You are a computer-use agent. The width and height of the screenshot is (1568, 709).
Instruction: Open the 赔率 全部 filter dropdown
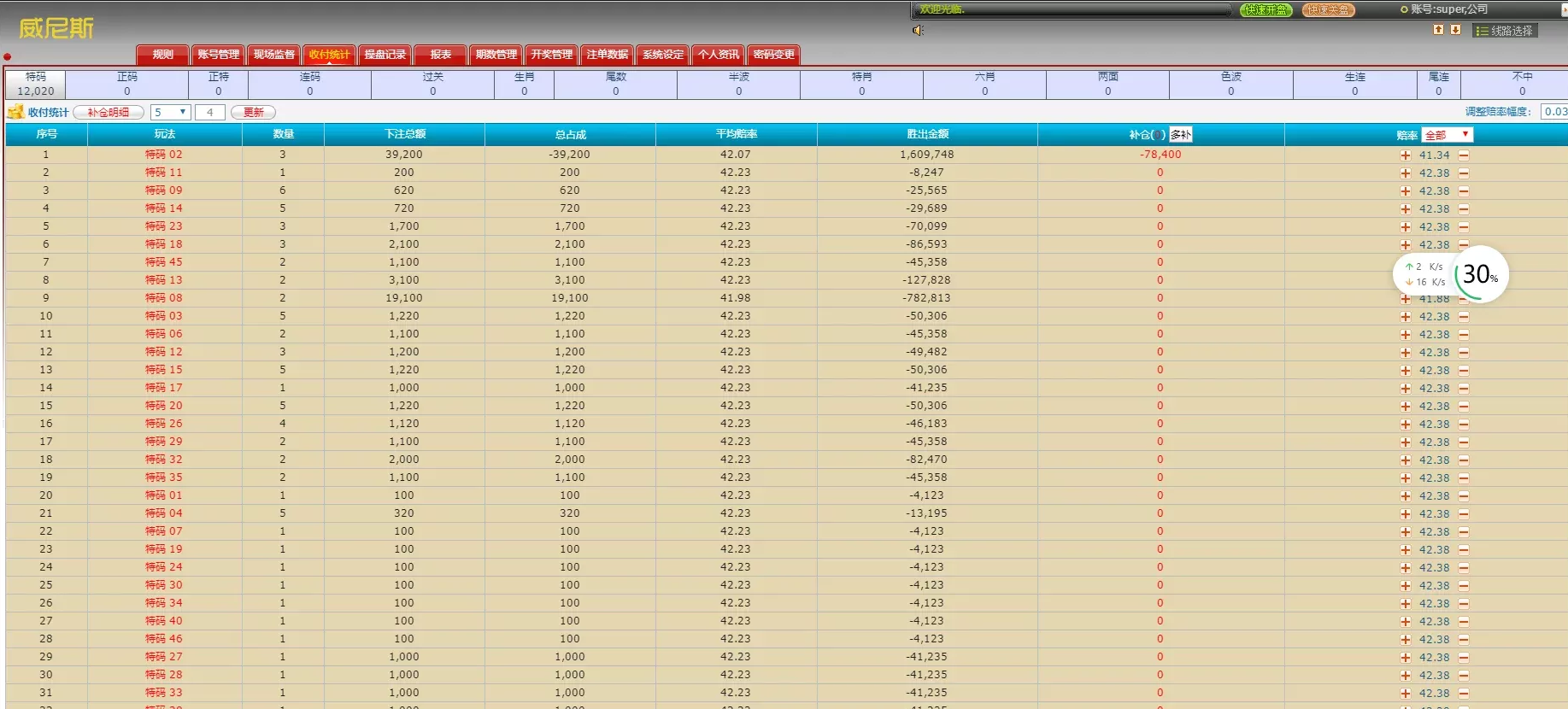point(1447,135)
